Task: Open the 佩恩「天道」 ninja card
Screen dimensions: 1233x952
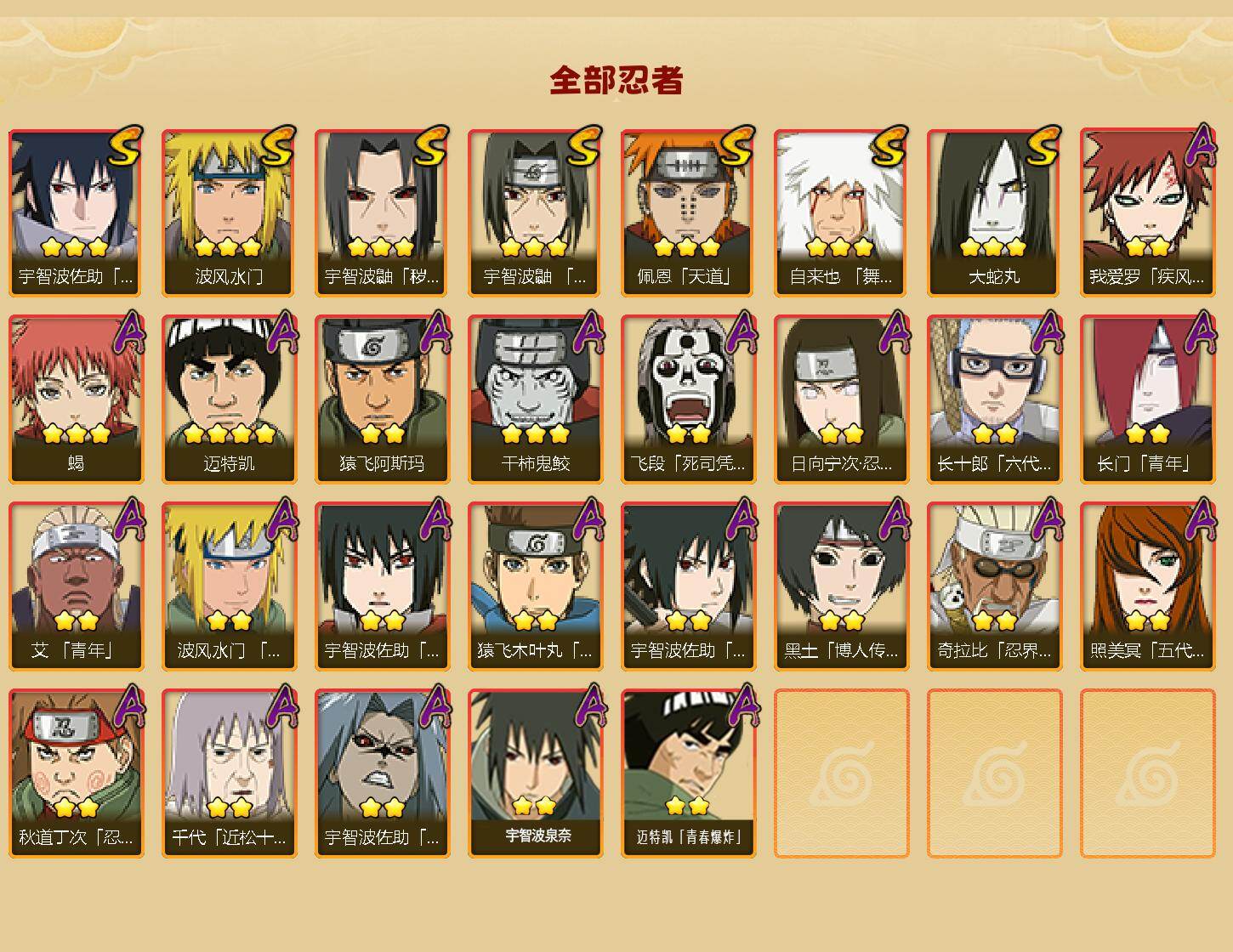Action: pyautogui.click(x=688, y=212)
